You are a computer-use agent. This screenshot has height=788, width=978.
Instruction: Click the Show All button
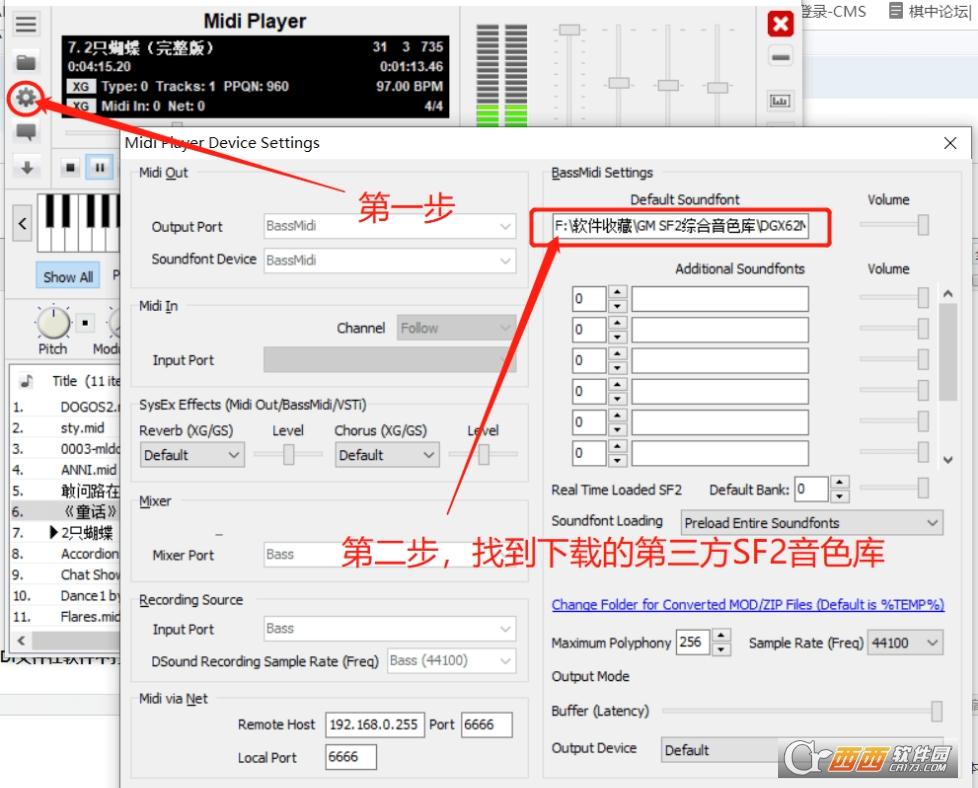click(68, 277)
